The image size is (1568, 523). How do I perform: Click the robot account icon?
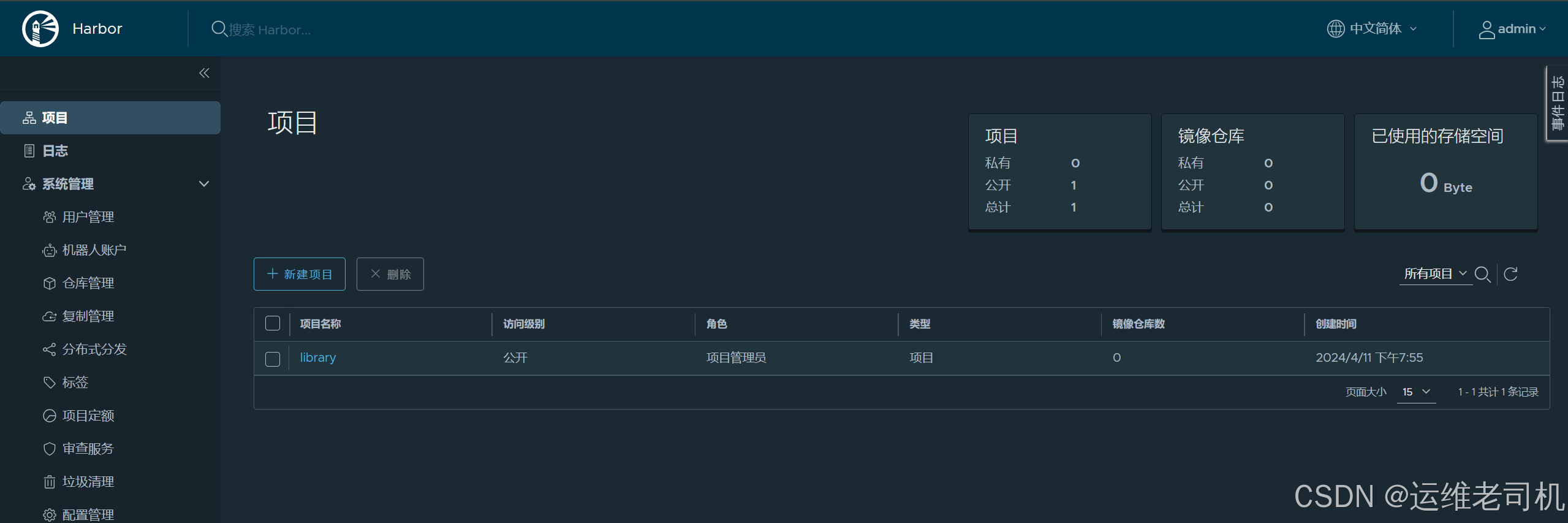[x=50, y=250]
